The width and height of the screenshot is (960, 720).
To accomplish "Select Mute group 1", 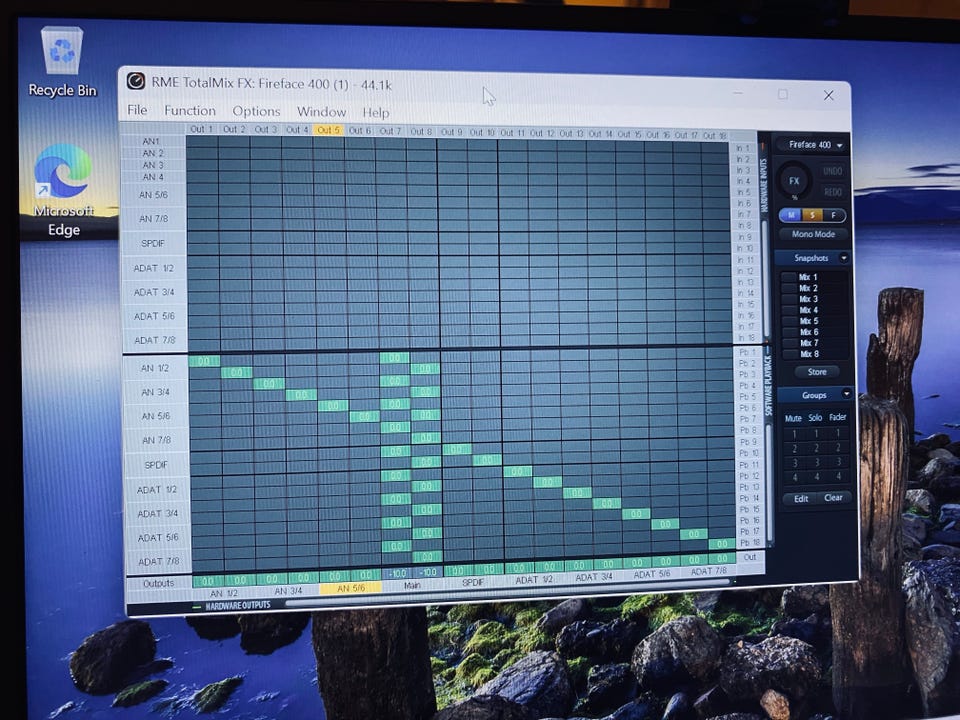I will tap(795, 433).
